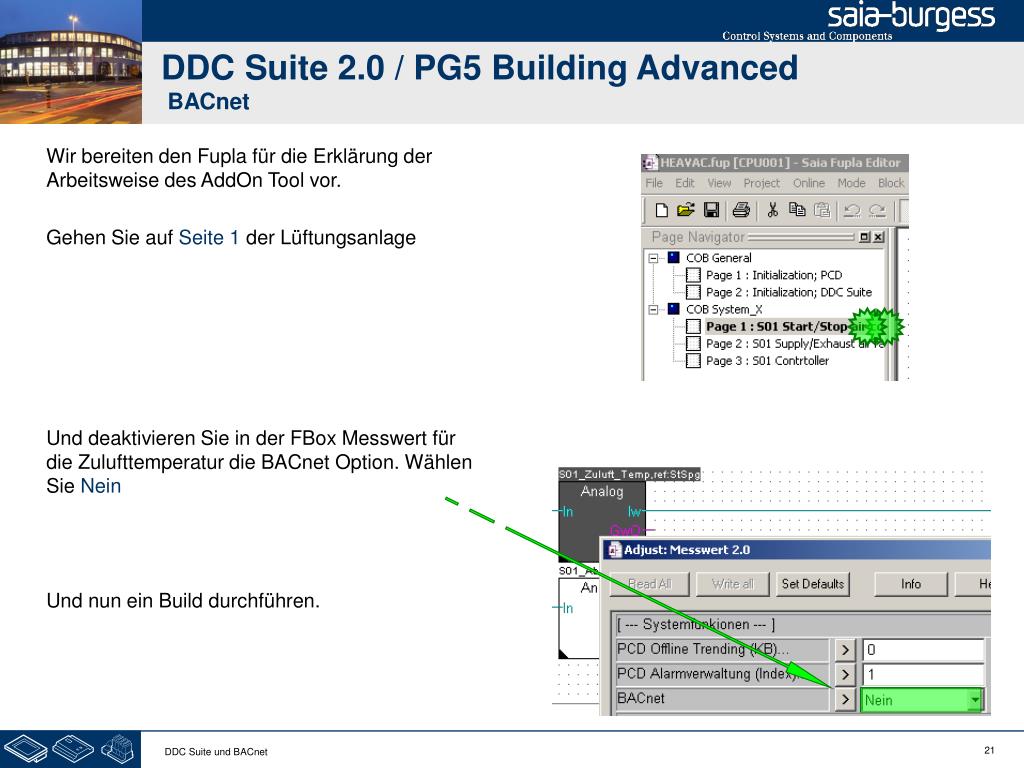Select Page 1 : Initialization; PCD
This screenshot has height=768, width=1024.
[774, 275]
